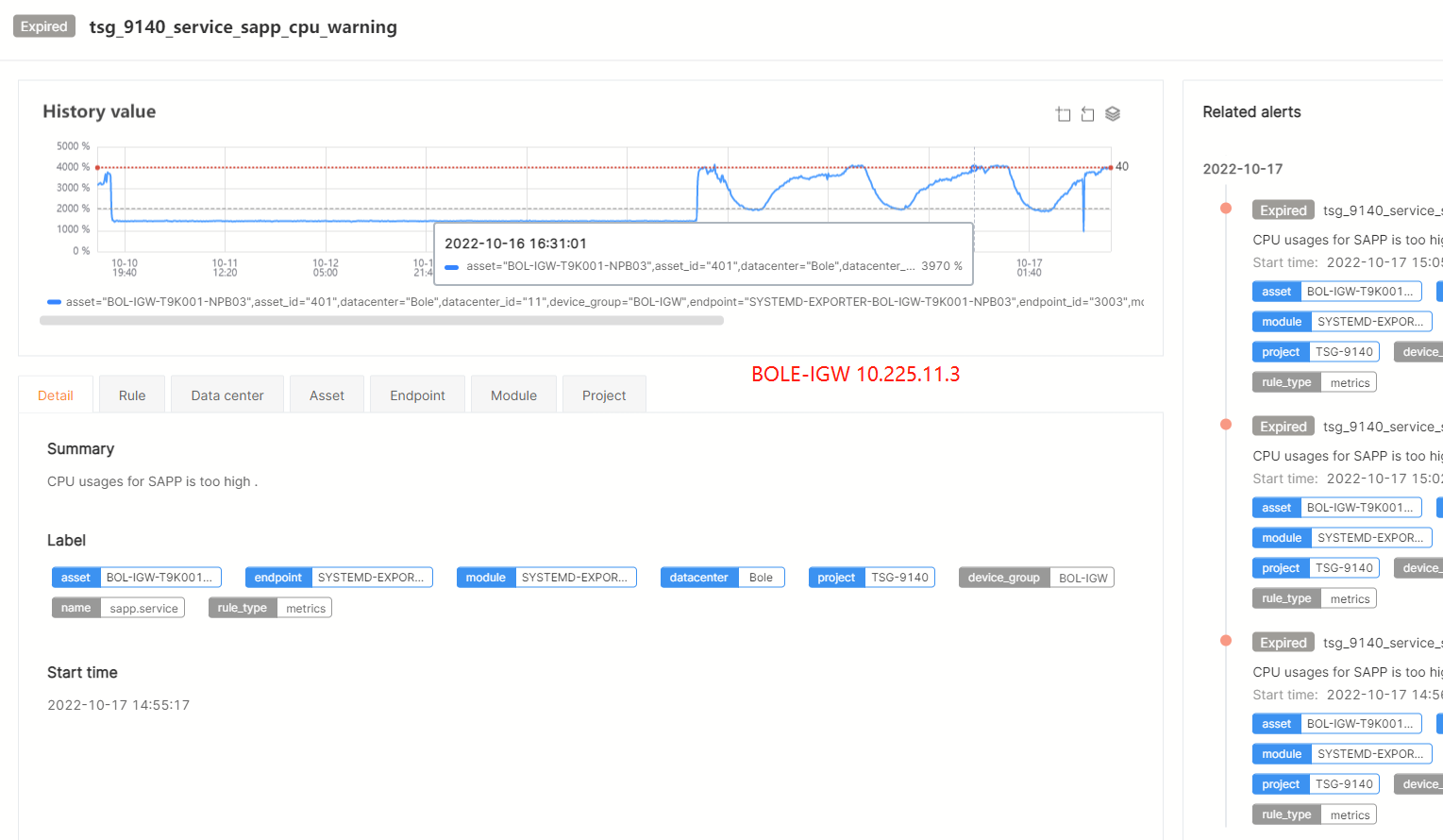Click first timeline dot in Related alerts
This screenshot has width=1443, height=840.
coord(1226,209)
